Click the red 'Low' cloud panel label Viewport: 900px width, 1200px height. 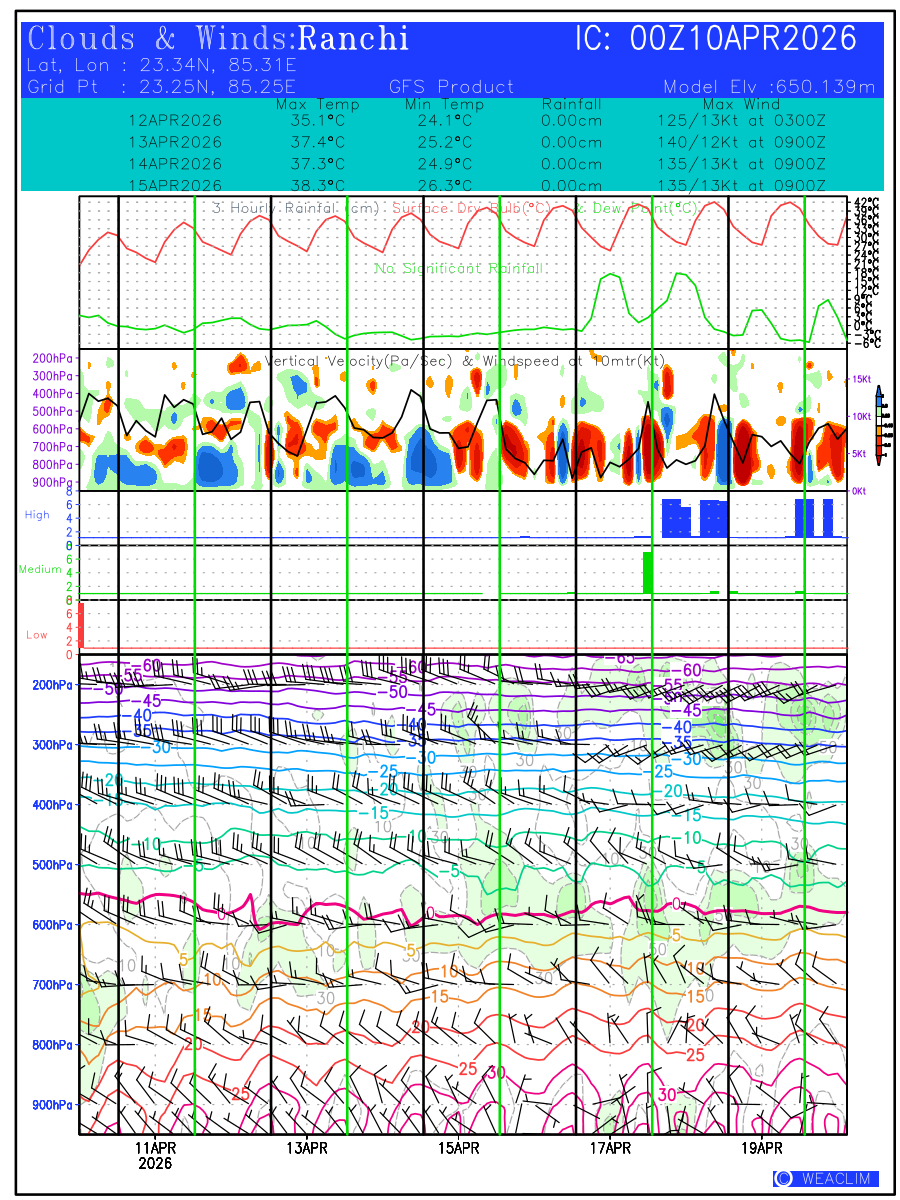[x=37, y=635]
